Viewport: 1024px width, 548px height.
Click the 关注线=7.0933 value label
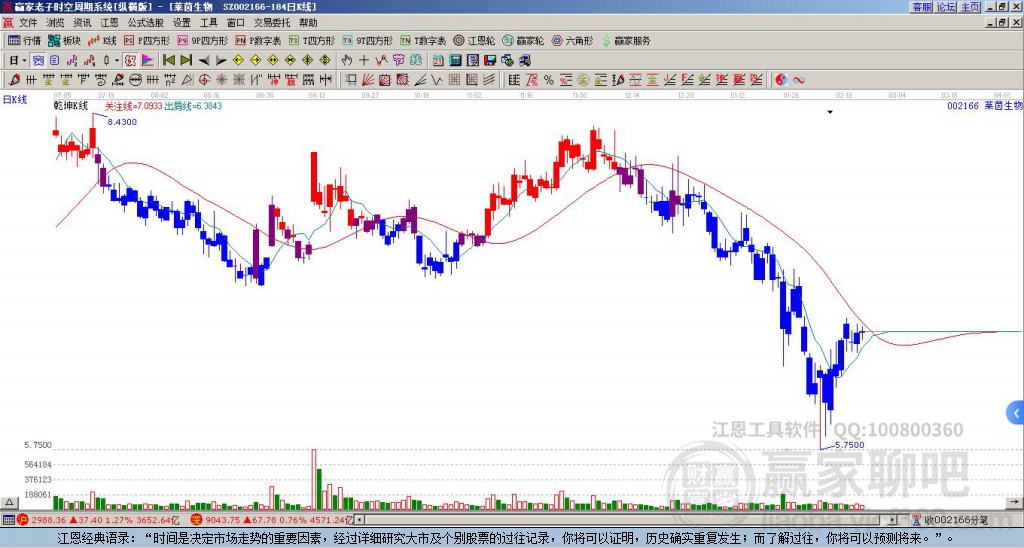coord(133,106)
